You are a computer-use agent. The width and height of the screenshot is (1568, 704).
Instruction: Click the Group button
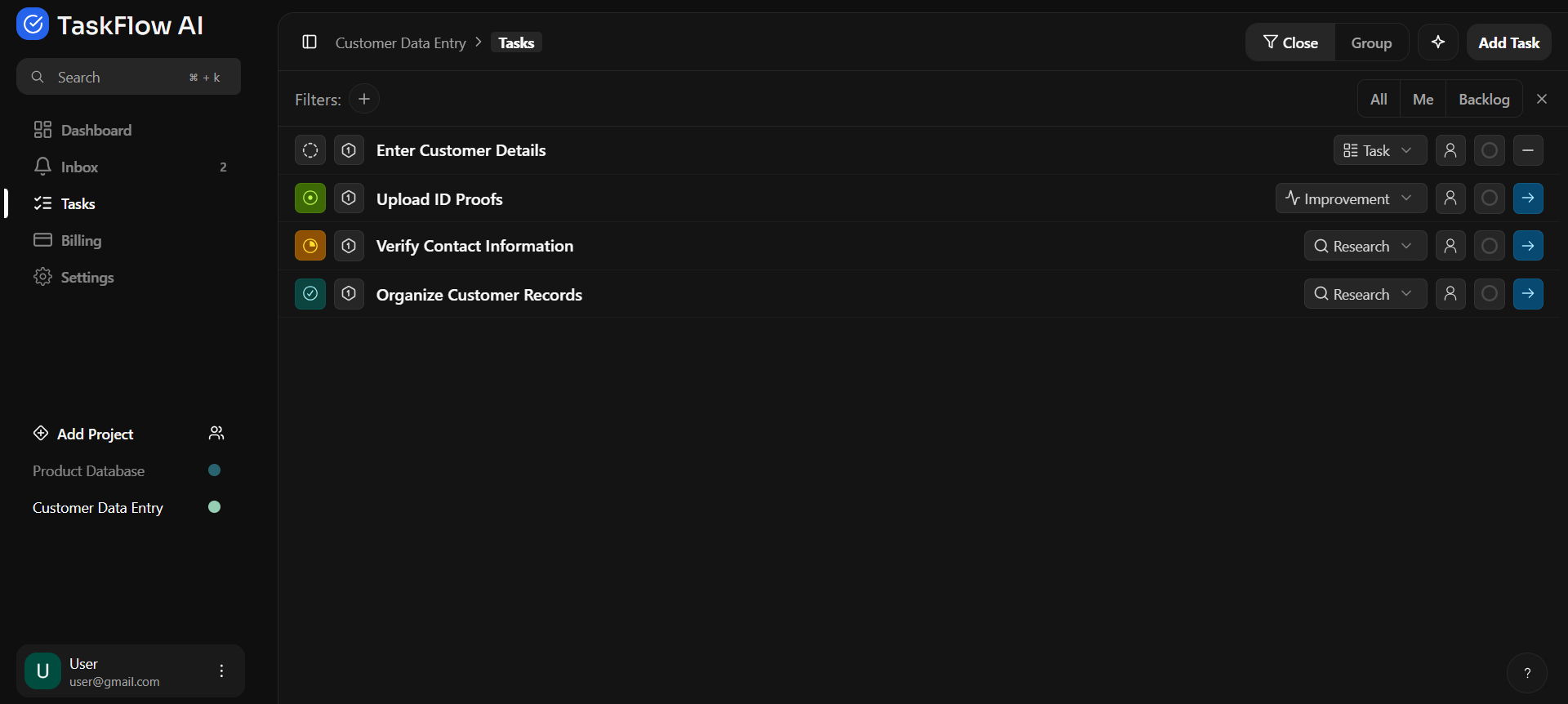[1371, 42]
